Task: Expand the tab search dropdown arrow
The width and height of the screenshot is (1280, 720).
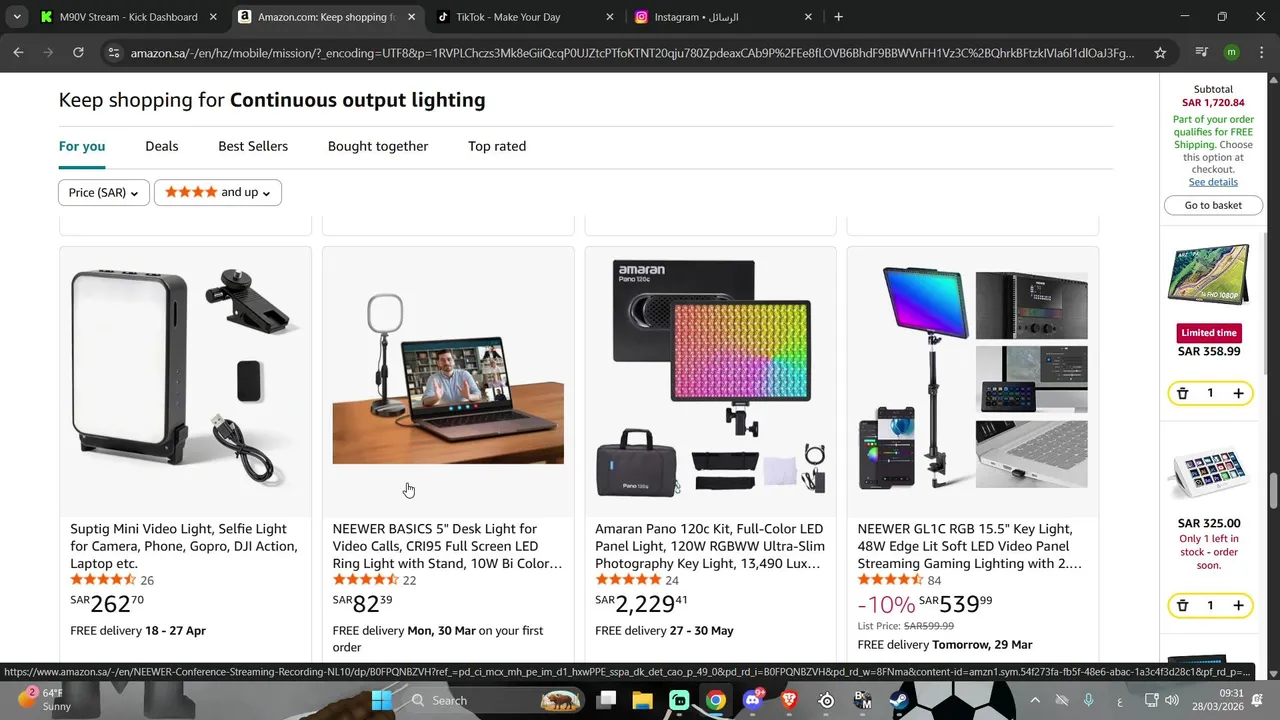Action: pos(17,17)
